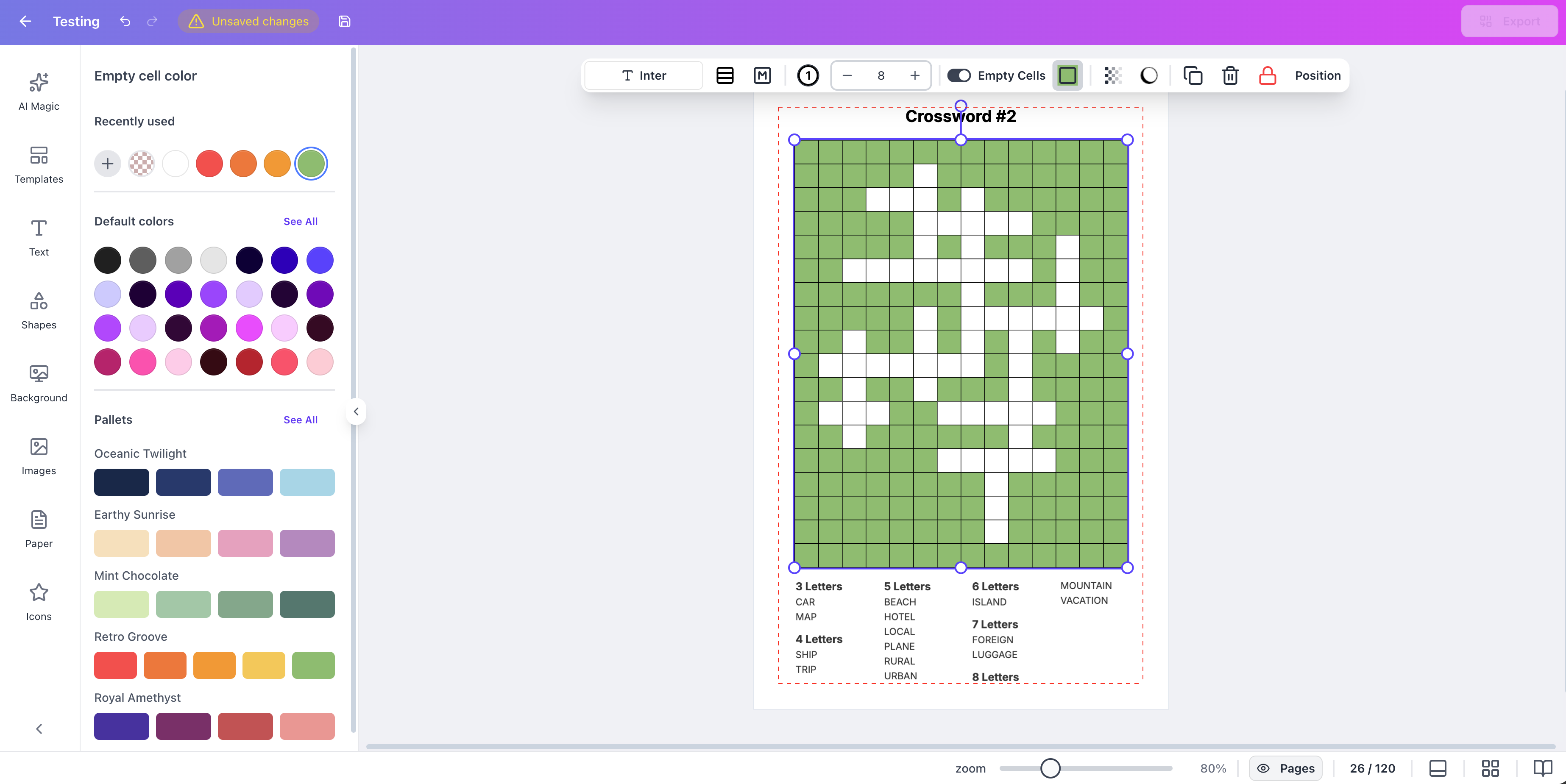This screenshot has height=784, width=1566.
Task: Save the document using the save icon
Action: click(344, 21)
